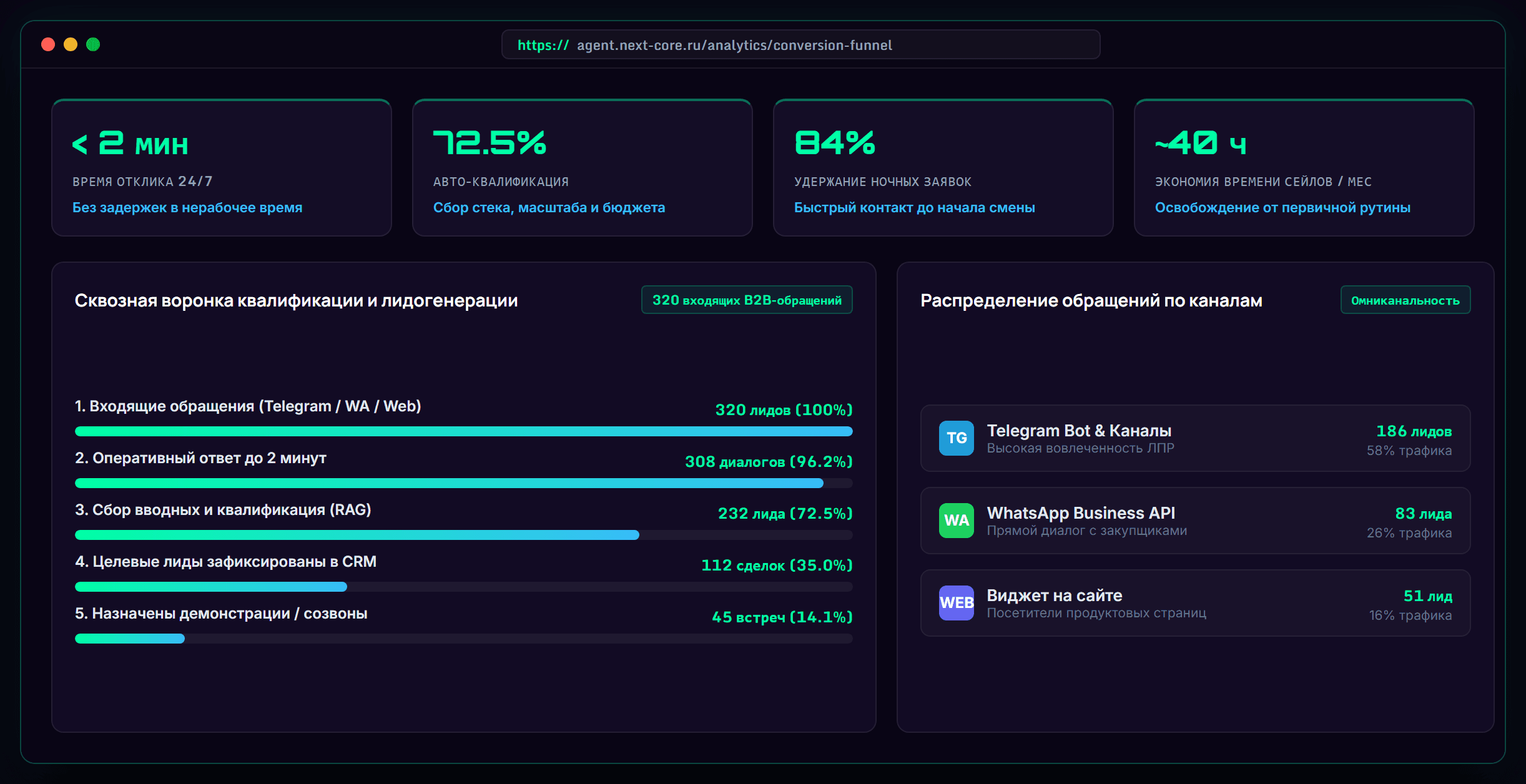Click '232 лида (72.5%)' funnel value
Image resolution: width=1526 pixels, height=784 pixels.
(785, 514)
